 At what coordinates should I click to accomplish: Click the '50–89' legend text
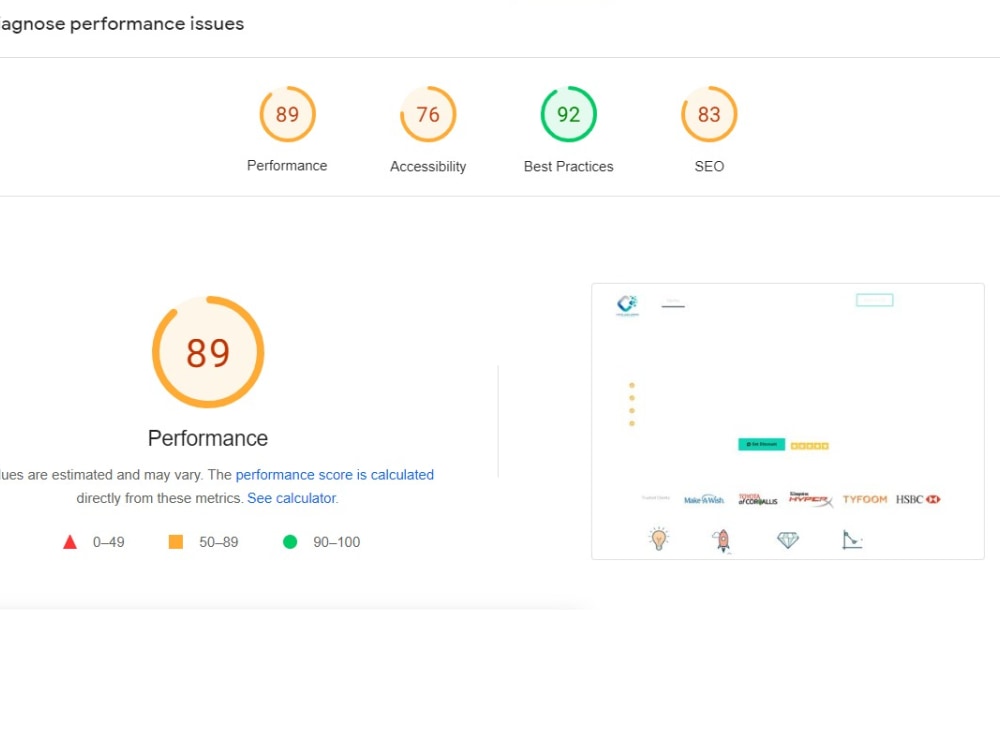click(219, 542)
